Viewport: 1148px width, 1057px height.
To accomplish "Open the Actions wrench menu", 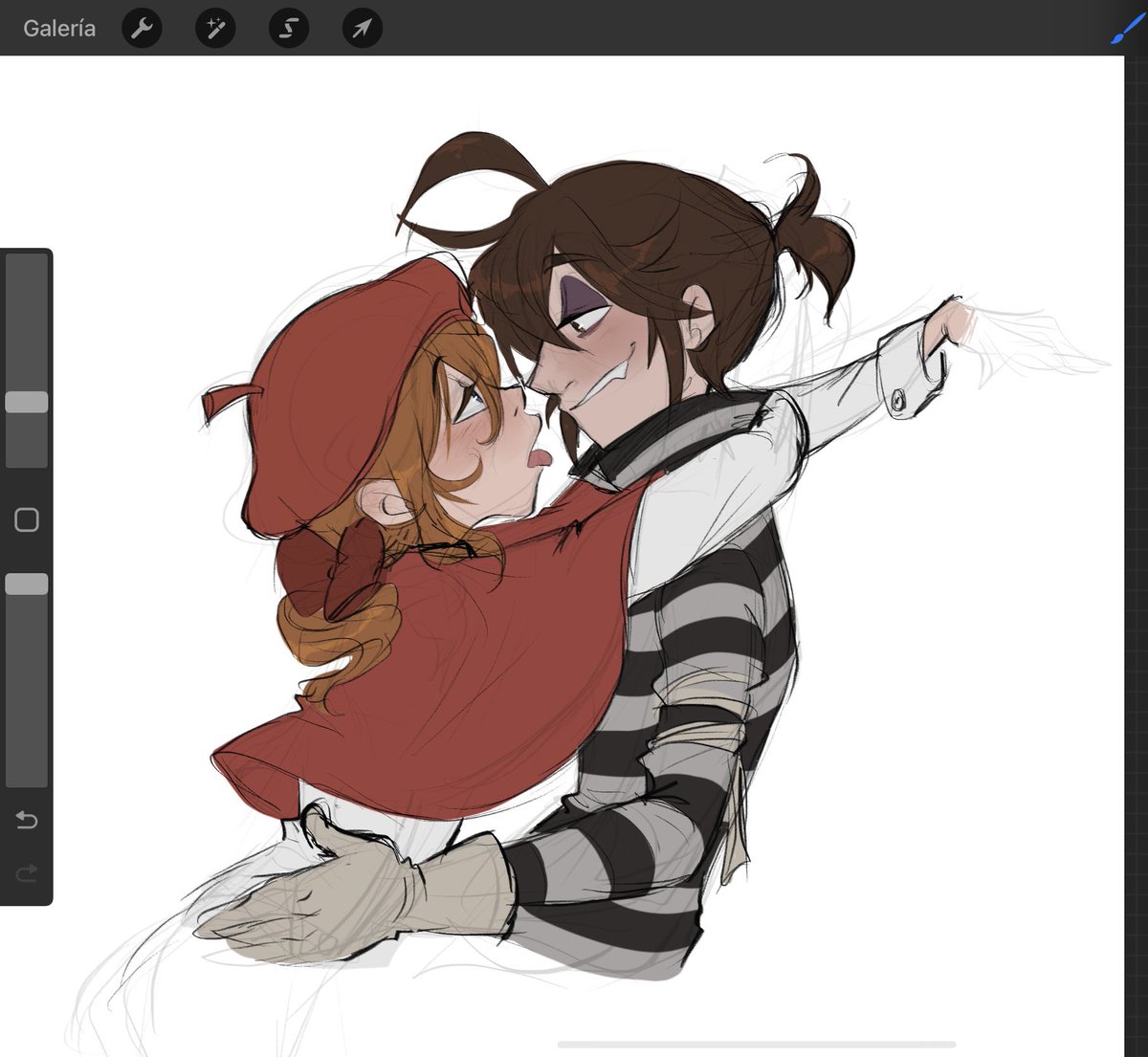I will [x=142, y=29].
